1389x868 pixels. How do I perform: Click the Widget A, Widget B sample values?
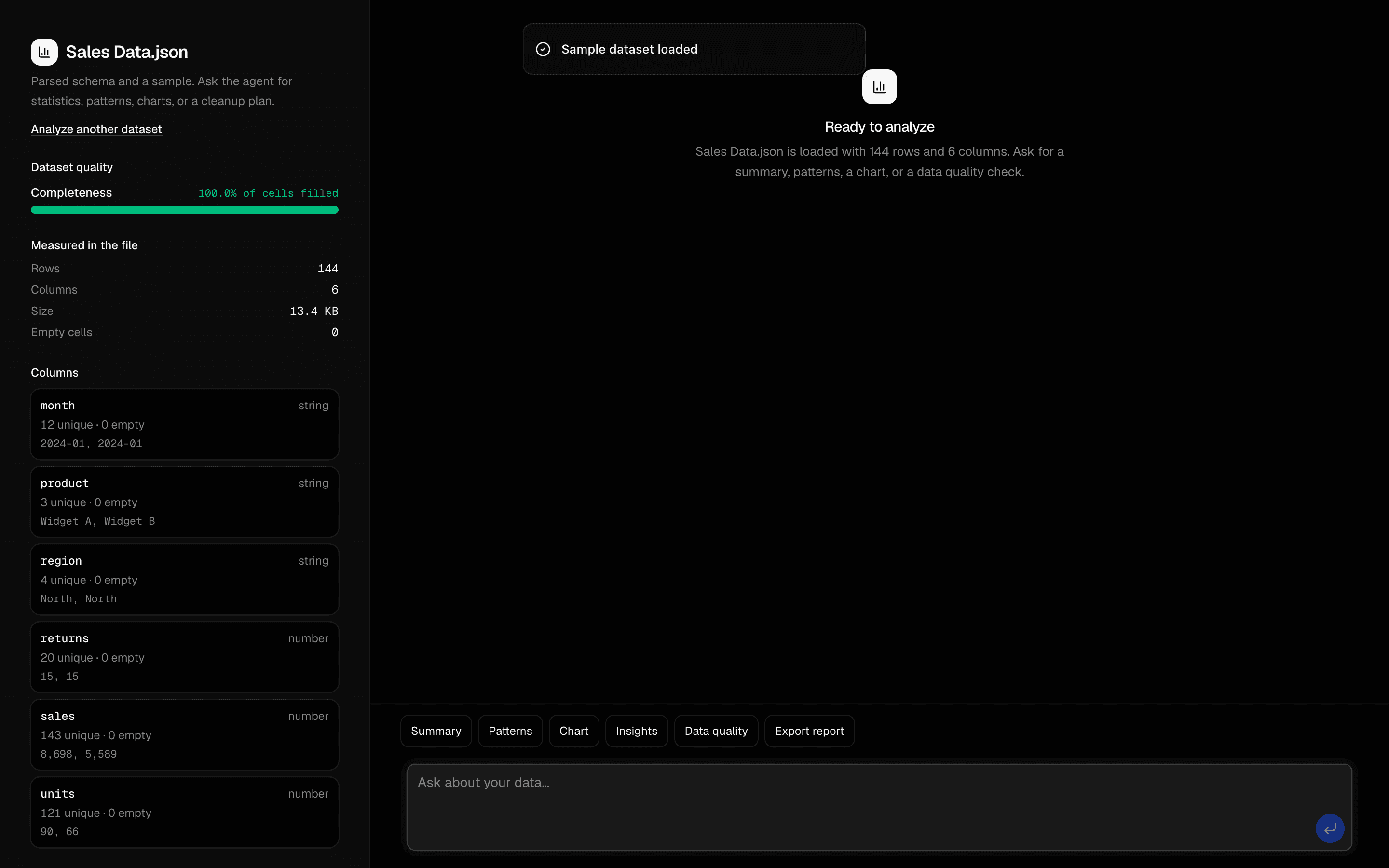[97, 521]
